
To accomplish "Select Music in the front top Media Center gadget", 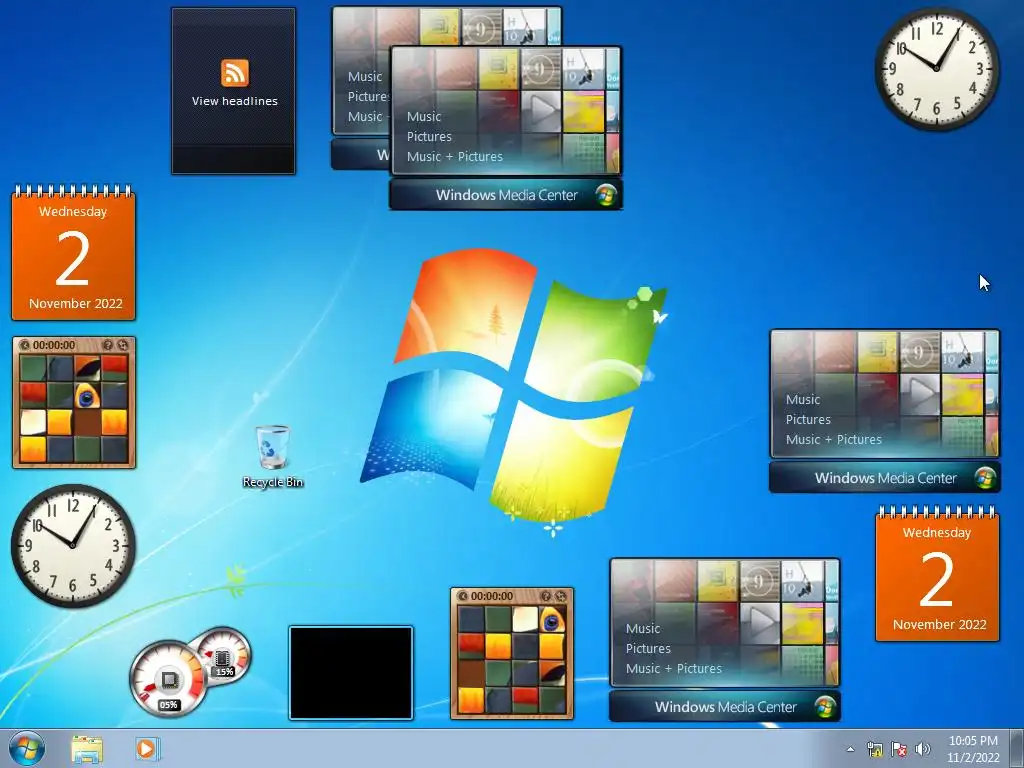I will (424, 117).
